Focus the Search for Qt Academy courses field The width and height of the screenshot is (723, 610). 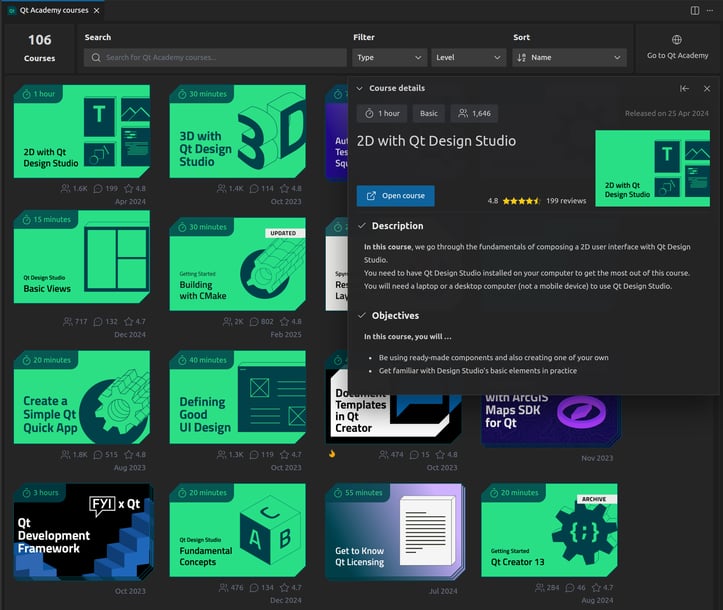pyautogui.click(x=215, y=58)
